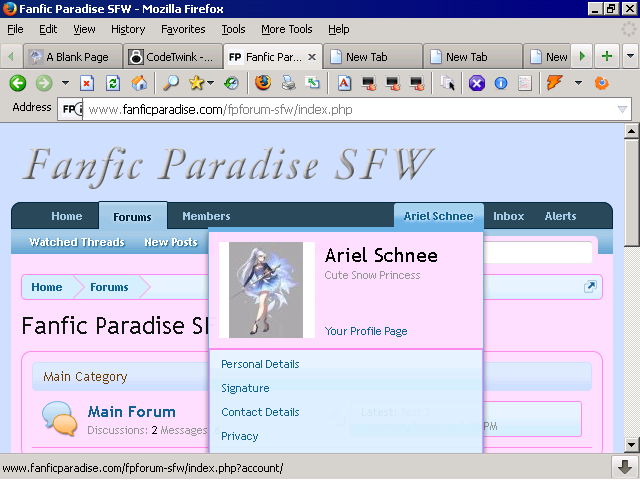This screenshot has width=640, height=480.
Task: Click the blue info circle icon
Action: pos(501,83)
